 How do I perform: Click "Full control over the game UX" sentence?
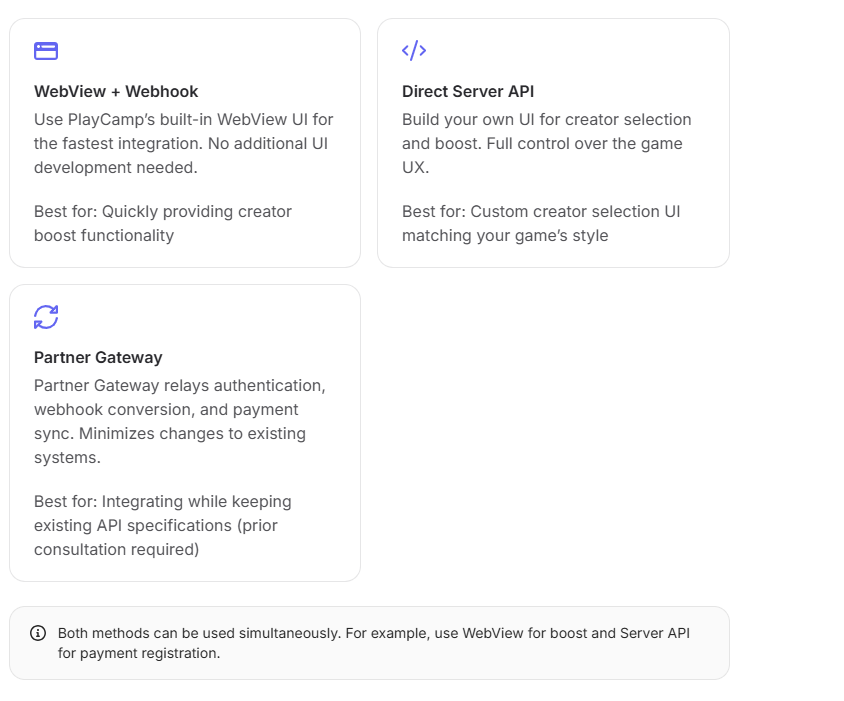click(x=542, y=156)
